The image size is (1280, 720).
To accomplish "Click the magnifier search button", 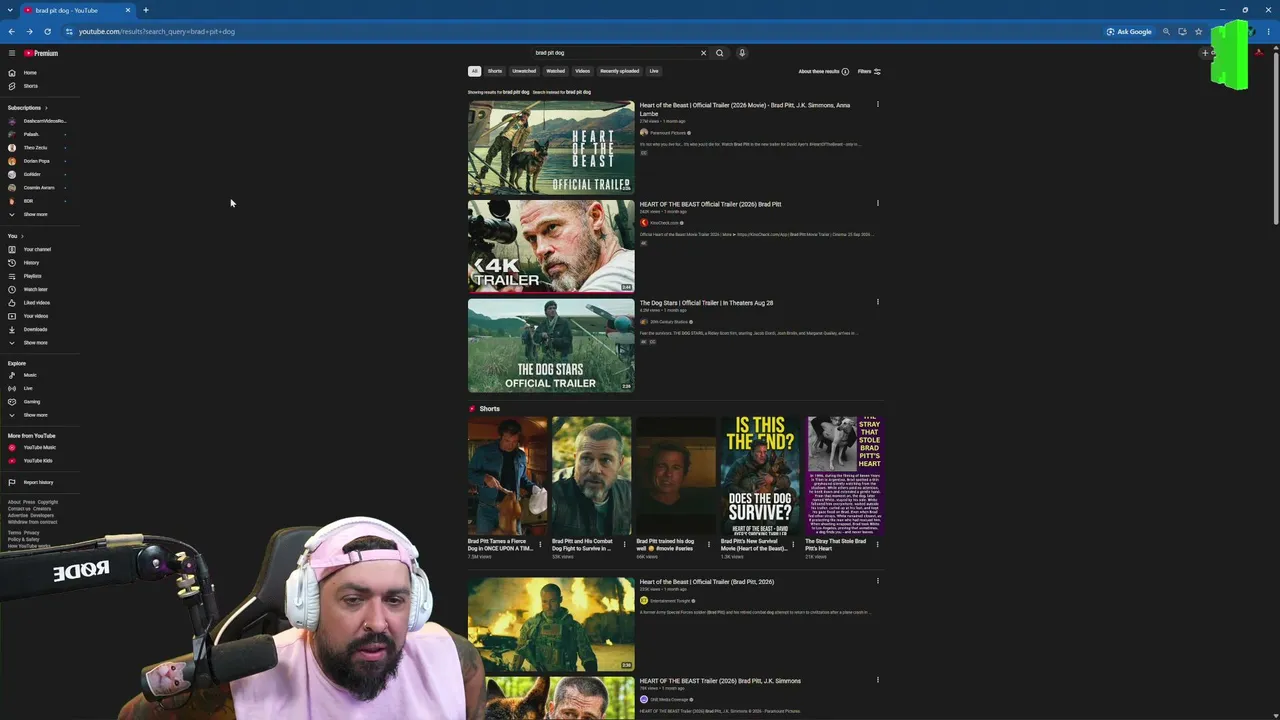I will pyautogui.click(x=719, y=53).
